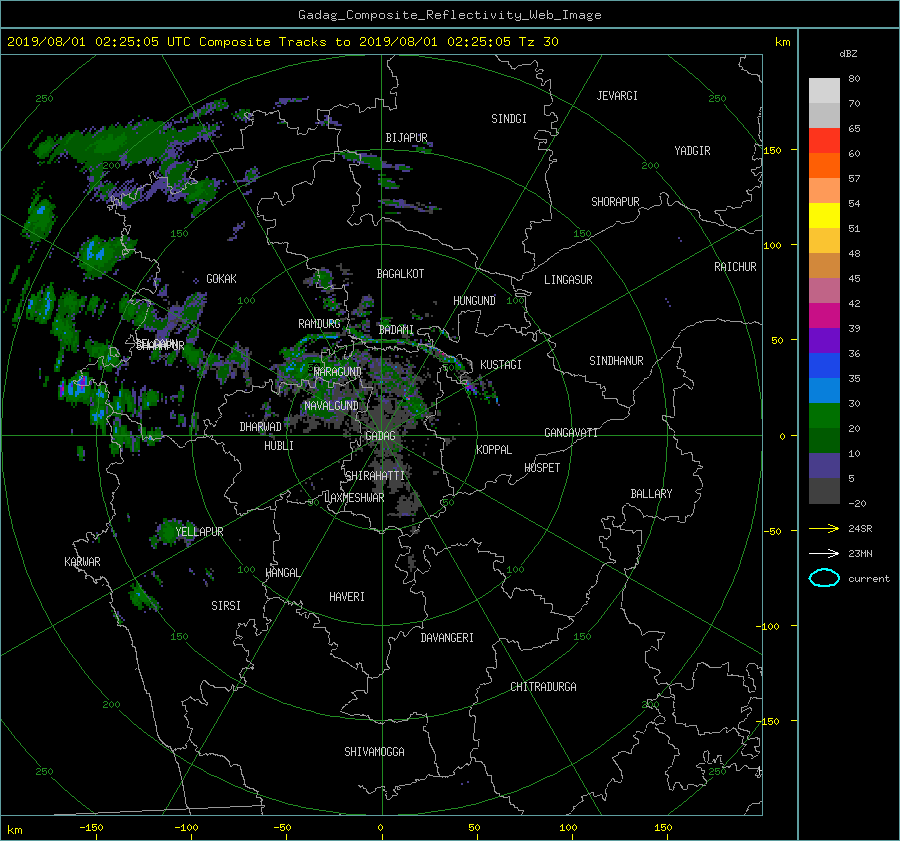Image resolution: width=900 pixels, height=841 pixels.
Task: Click the SHORAPUR town label
Action: click(615, 202)
